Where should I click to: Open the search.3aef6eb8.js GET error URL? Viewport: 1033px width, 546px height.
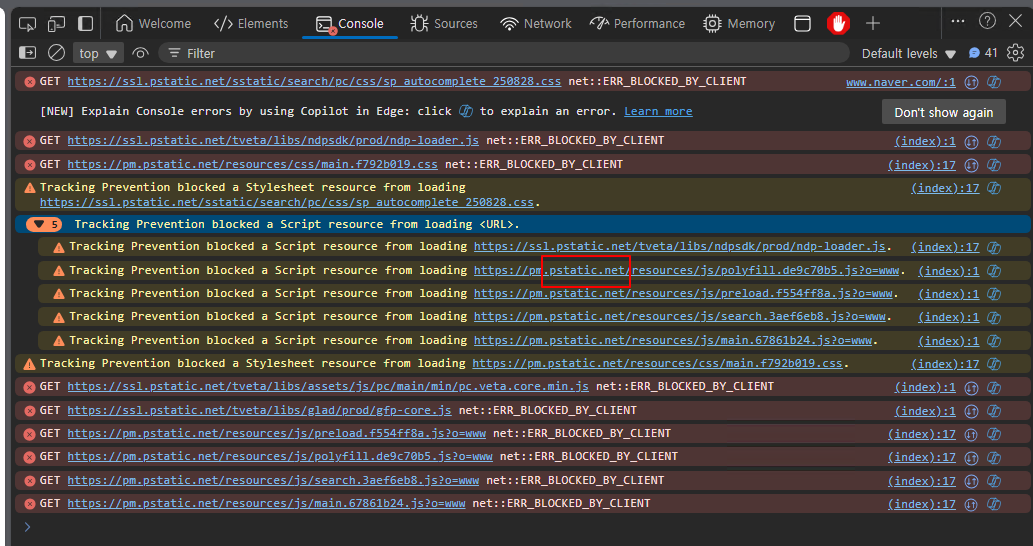(273, 480)
